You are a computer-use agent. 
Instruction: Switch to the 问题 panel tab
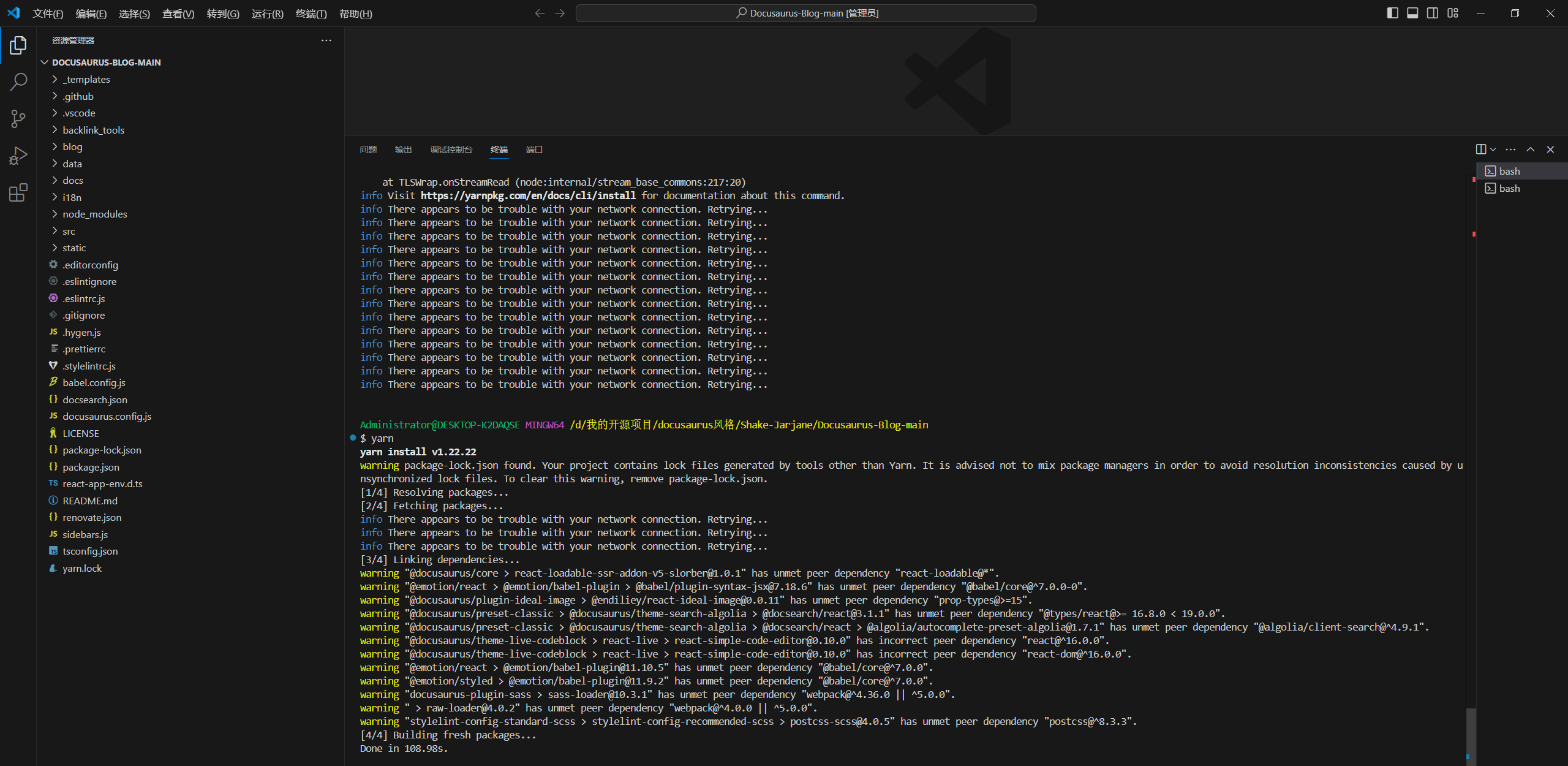point(368,150)
